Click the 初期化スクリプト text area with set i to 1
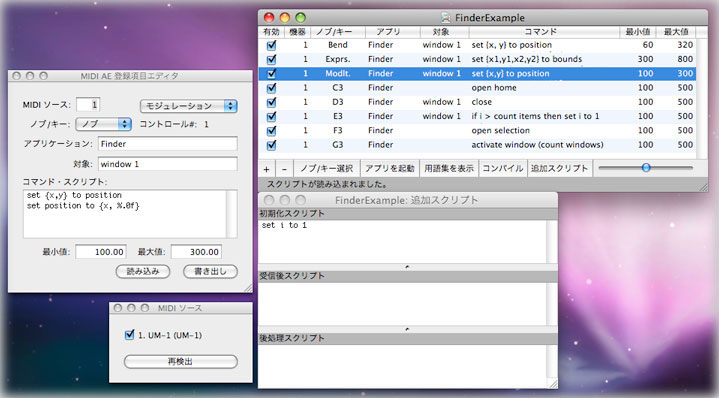719x398 pixels. (403, 241)
